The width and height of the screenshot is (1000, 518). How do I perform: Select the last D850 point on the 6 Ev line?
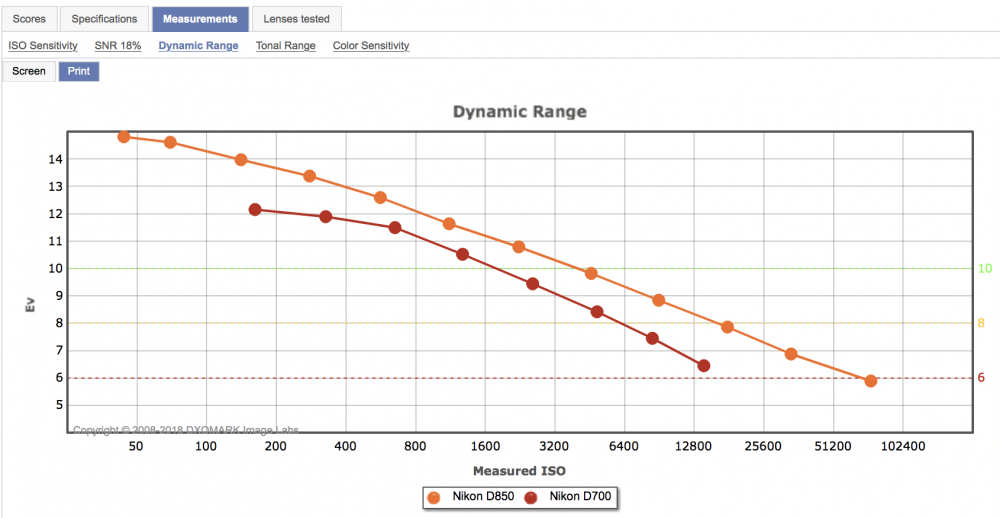click(x=871, y=381)
